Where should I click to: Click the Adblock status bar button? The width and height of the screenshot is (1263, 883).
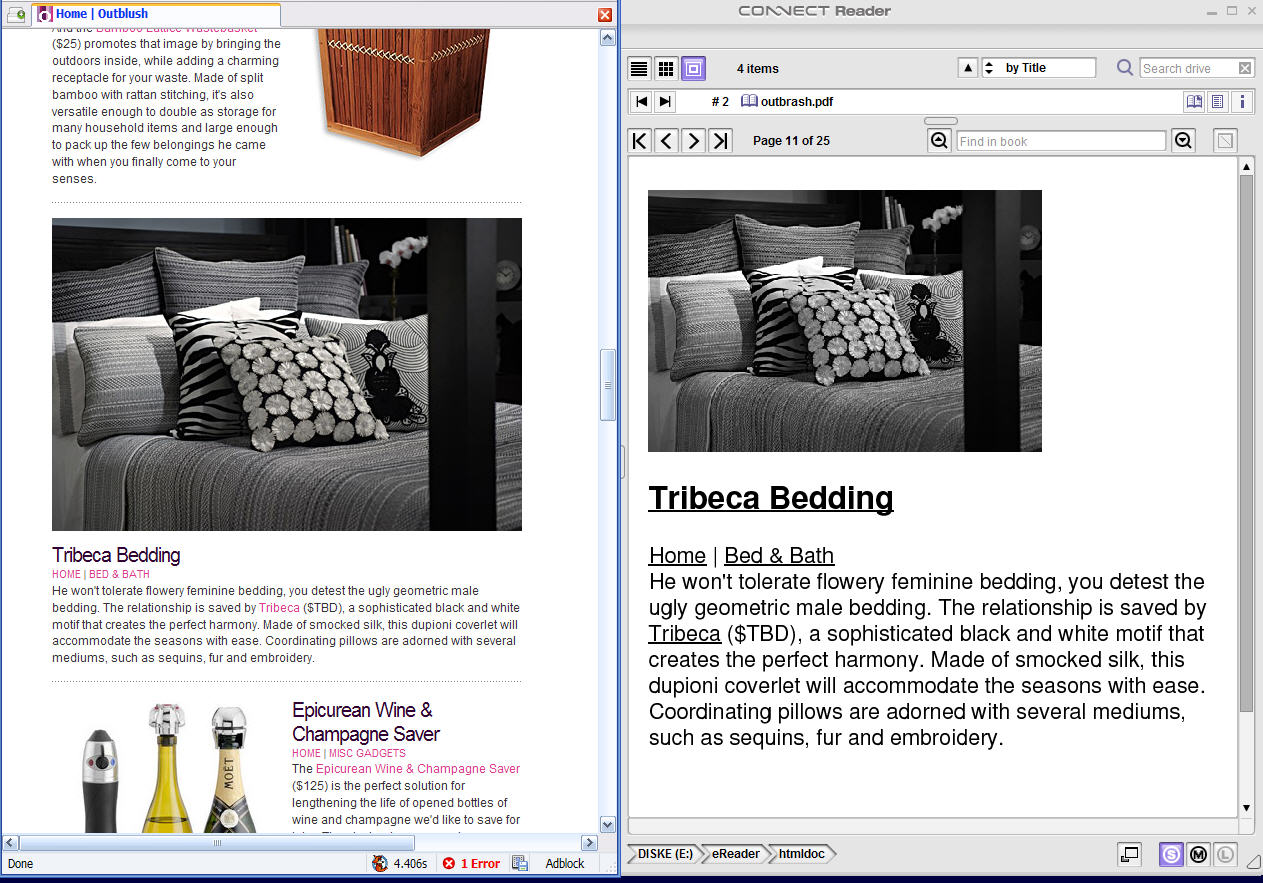click(565, 863)
